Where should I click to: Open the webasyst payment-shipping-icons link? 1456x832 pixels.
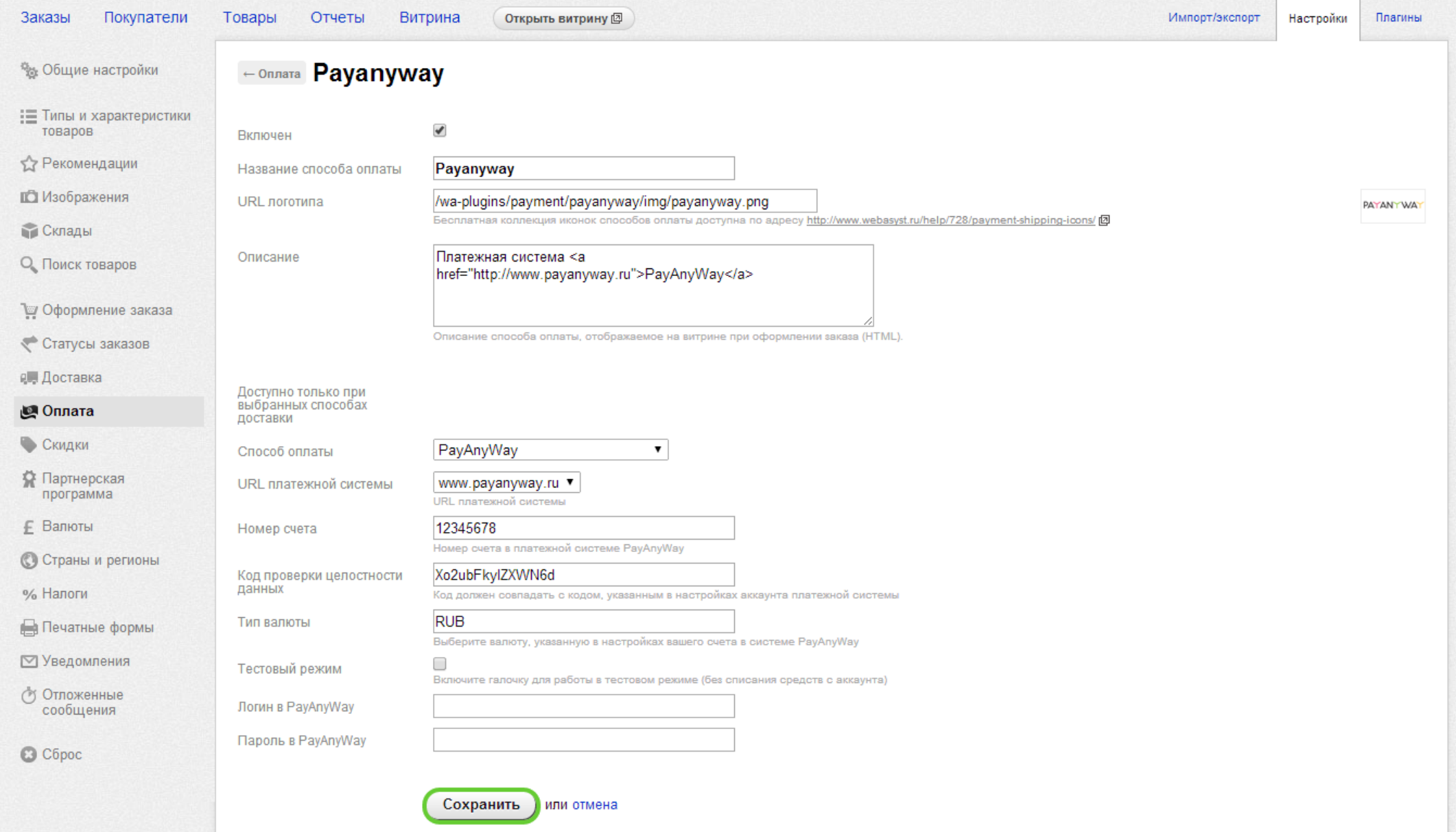click(951, 220)
